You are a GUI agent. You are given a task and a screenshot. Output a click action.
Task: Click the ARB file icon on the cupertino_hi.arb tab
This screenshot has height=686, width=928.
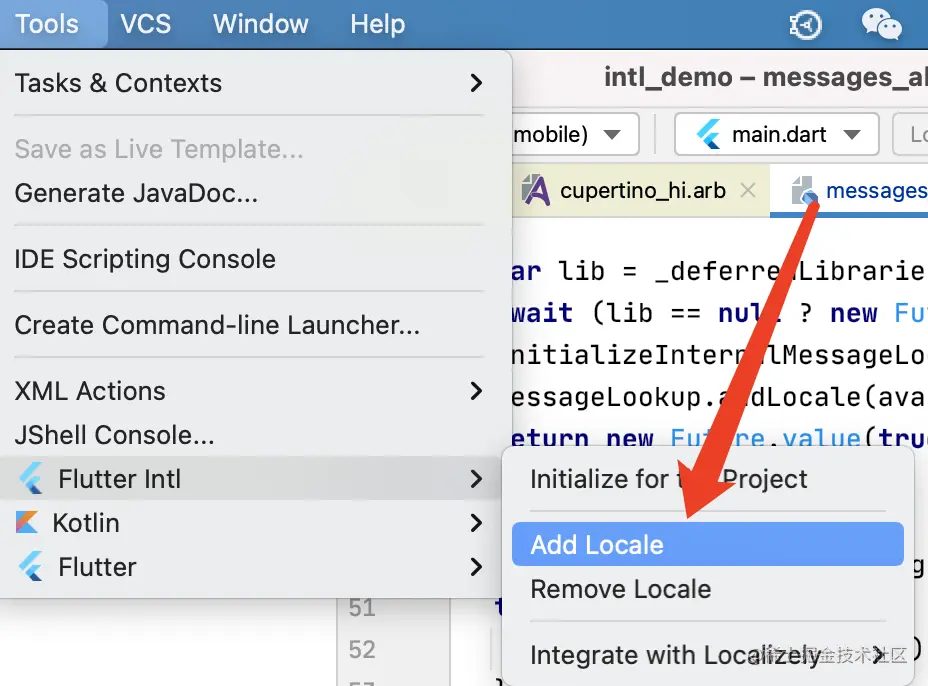(536, 190)
